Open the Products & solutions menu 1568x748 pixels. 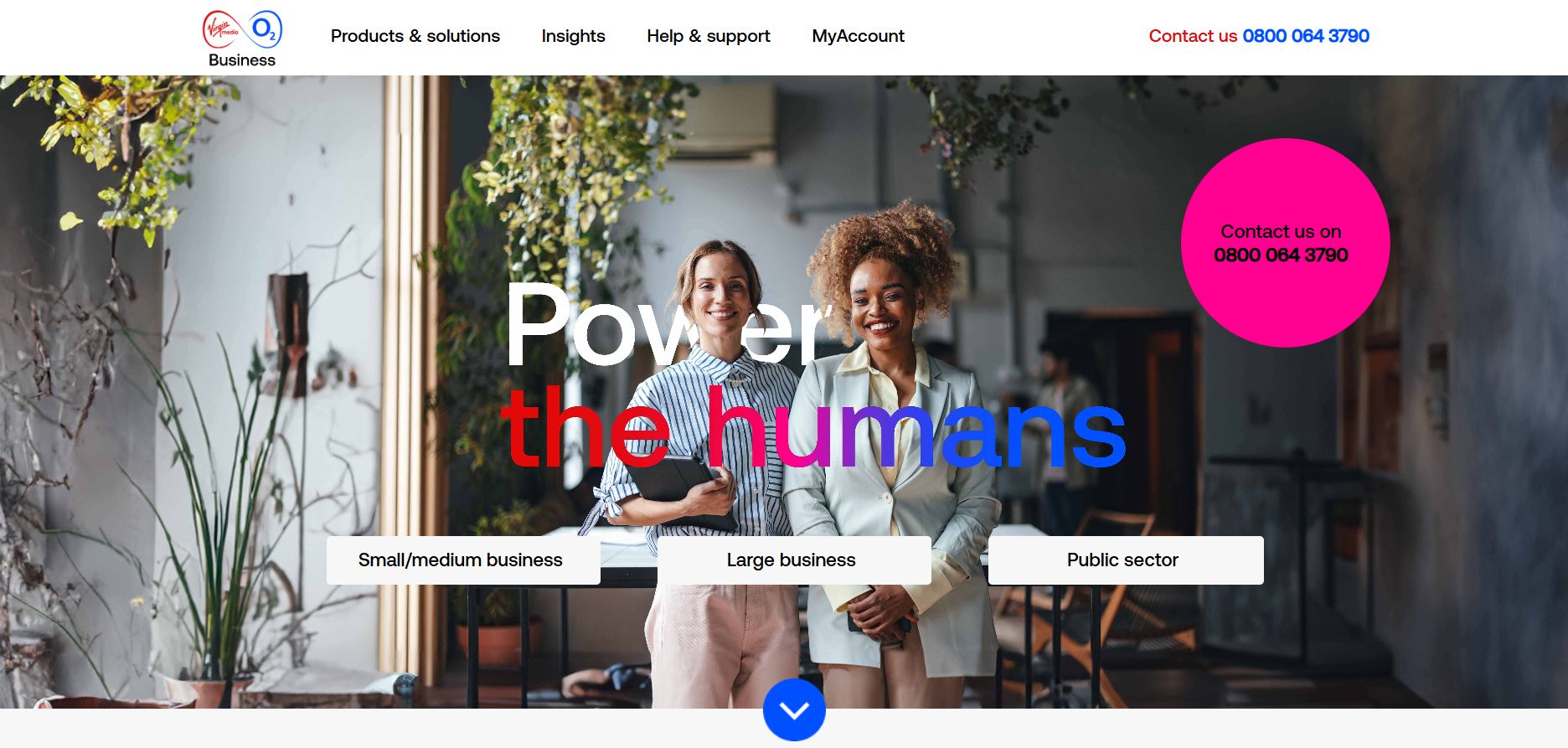(x=415, y=36)
